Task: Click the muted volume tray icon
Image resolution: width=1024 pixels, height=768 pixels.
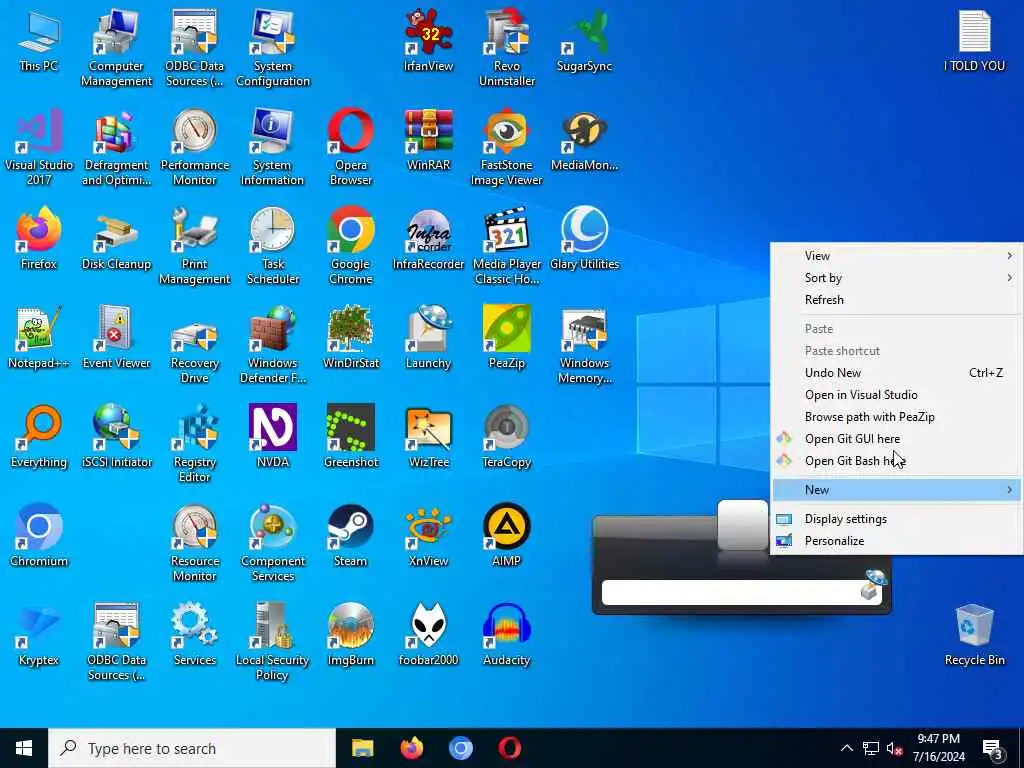Action: (x=895, y=748)
